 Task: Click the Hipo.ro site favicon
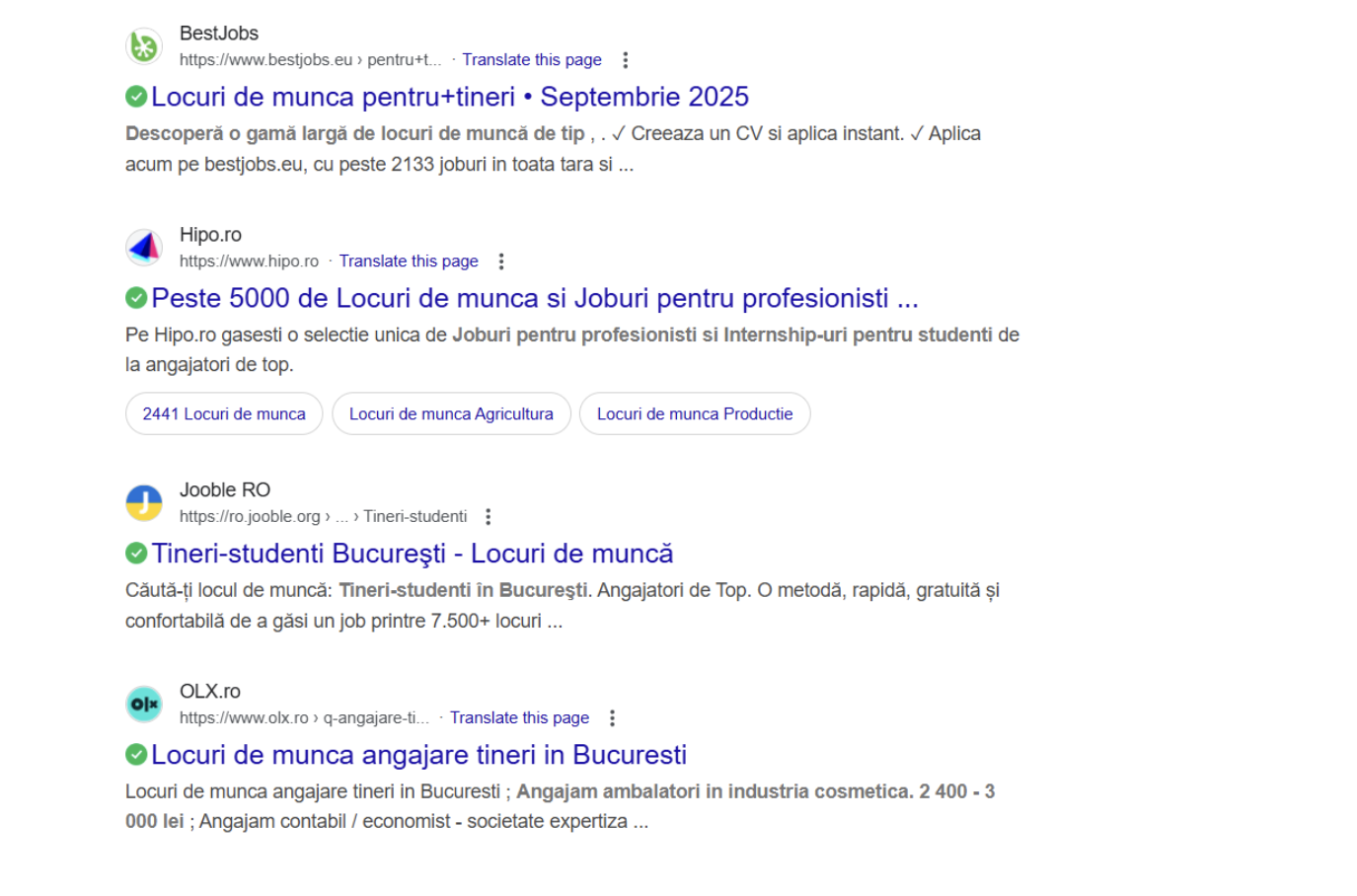(144, 248)
